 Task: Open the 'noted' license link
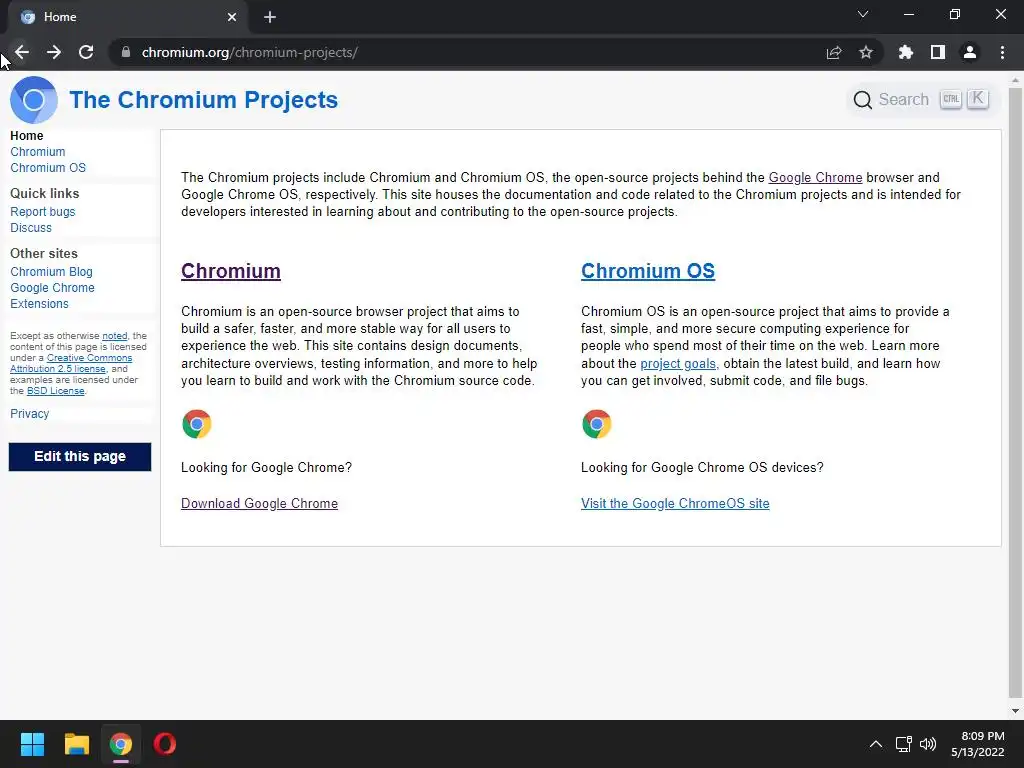[x=115, y=336]
